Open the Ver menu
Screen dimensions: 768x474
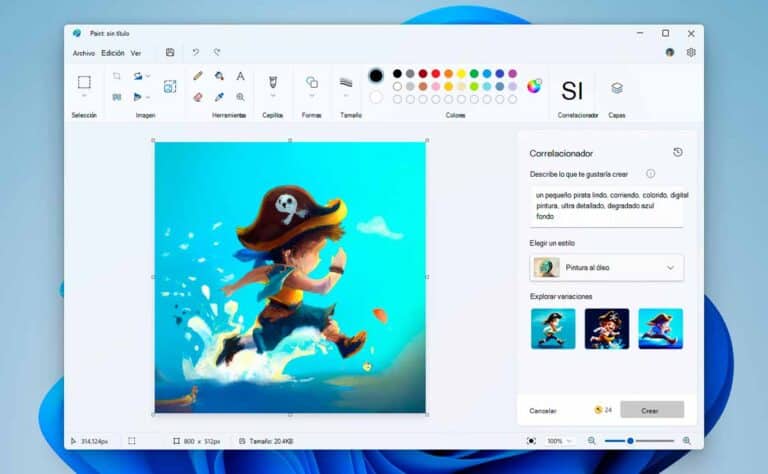pos(136,53)
